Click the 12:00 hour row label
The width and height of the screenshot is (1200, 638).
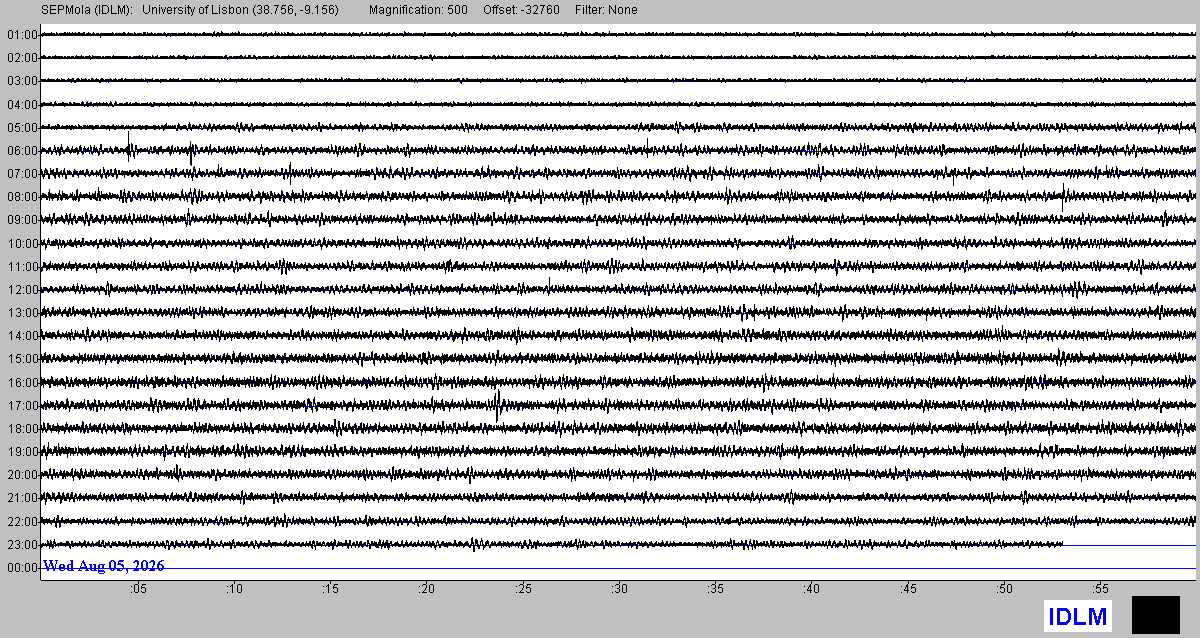click(x=22, y=290)
